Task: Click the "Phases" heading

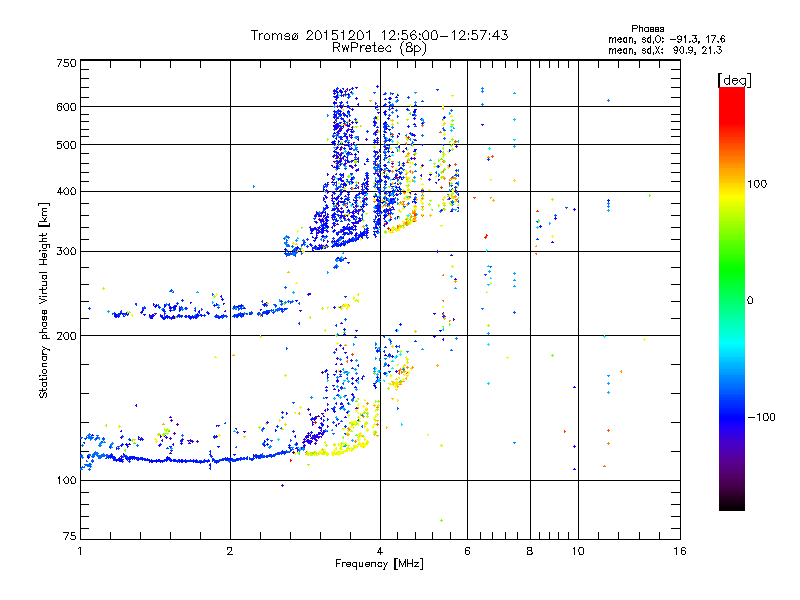Action: click(647, 29)
